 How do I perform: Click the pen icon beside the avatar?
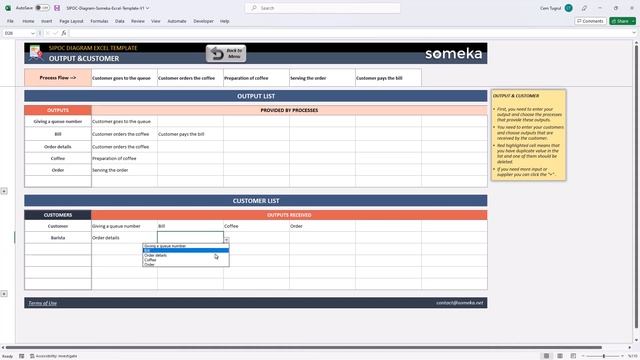tap(584, 8)
